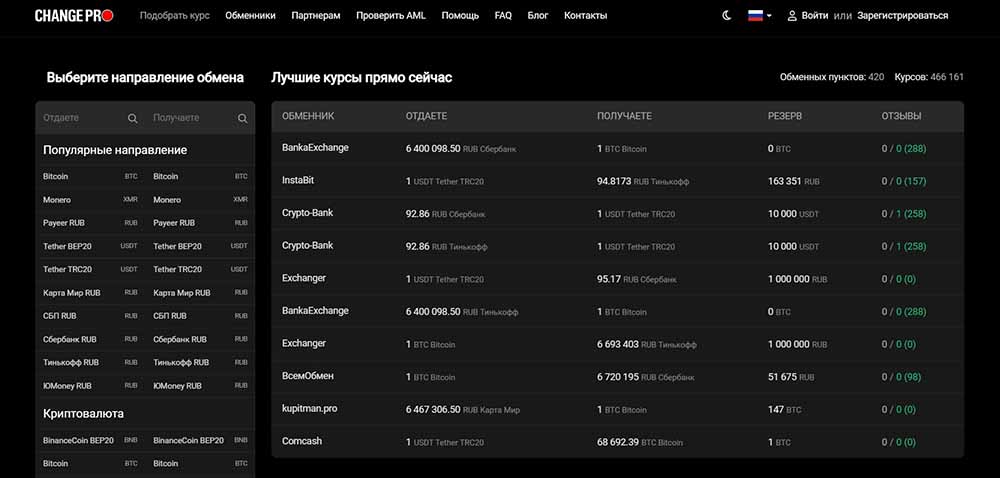Image resolution: width=1000 pixels, height=478 pixels.
Task: Open Обменники menu item
Action: tap(251, 16)
